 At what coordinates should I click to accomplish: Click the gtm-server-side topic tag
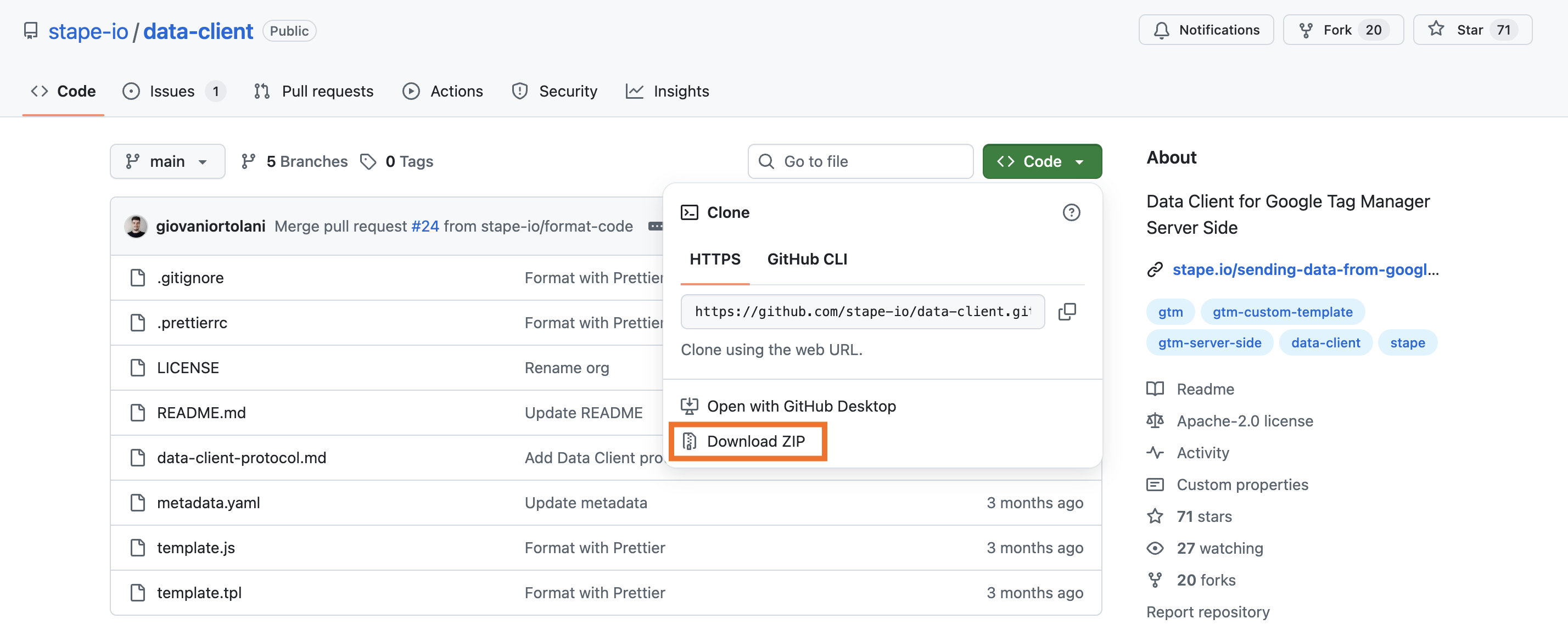coord(1209,342)
